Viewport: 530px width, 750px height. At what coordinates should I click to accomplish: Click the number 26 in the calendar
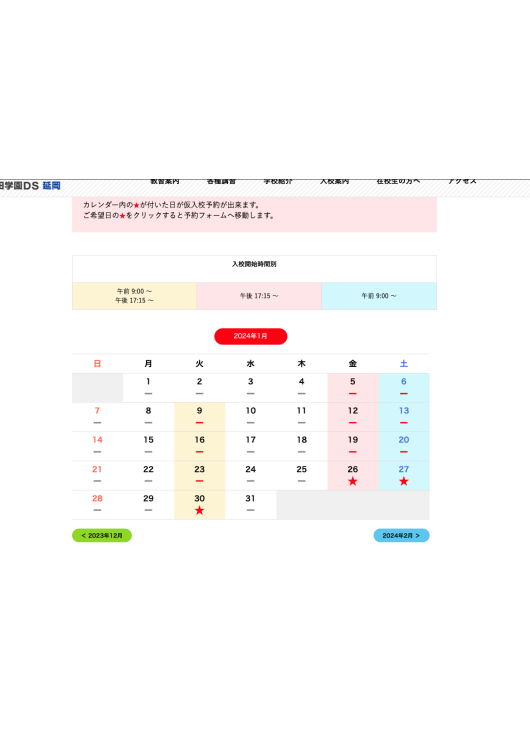tap(353, 470)
